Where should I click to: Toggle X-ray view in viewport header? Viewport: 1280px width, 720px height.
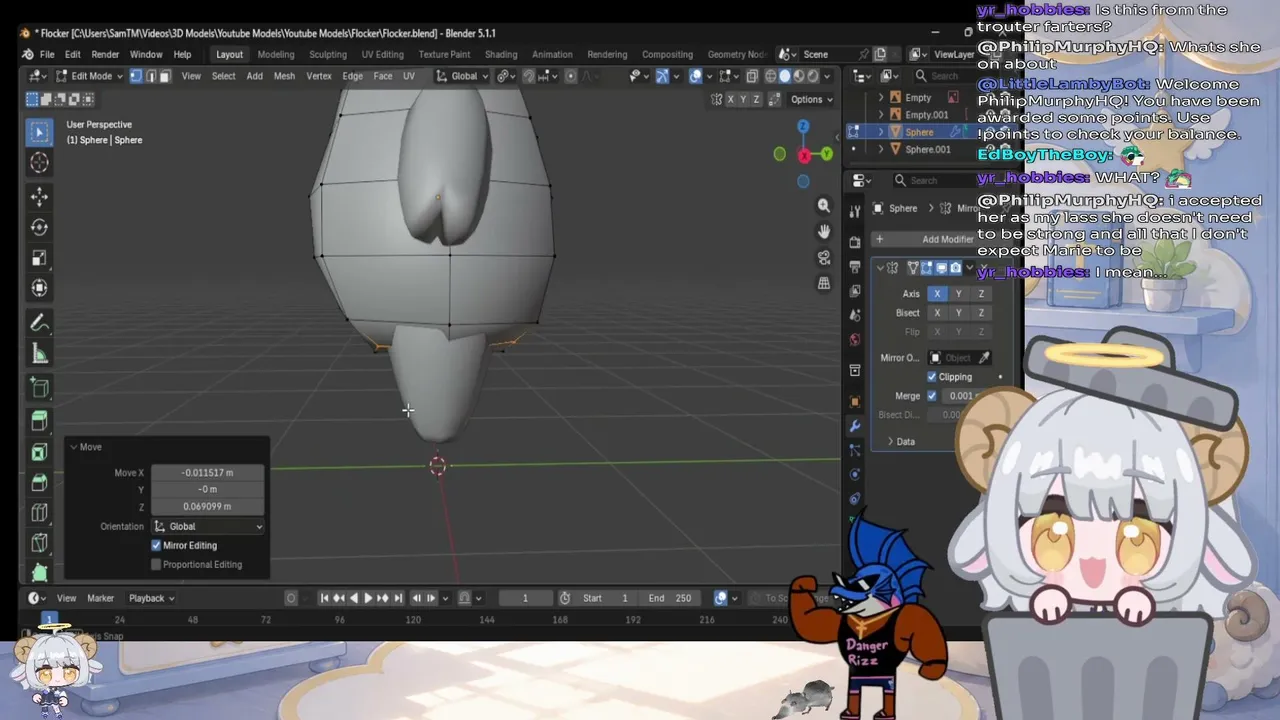pyautogui.click(x=752, y=76)
